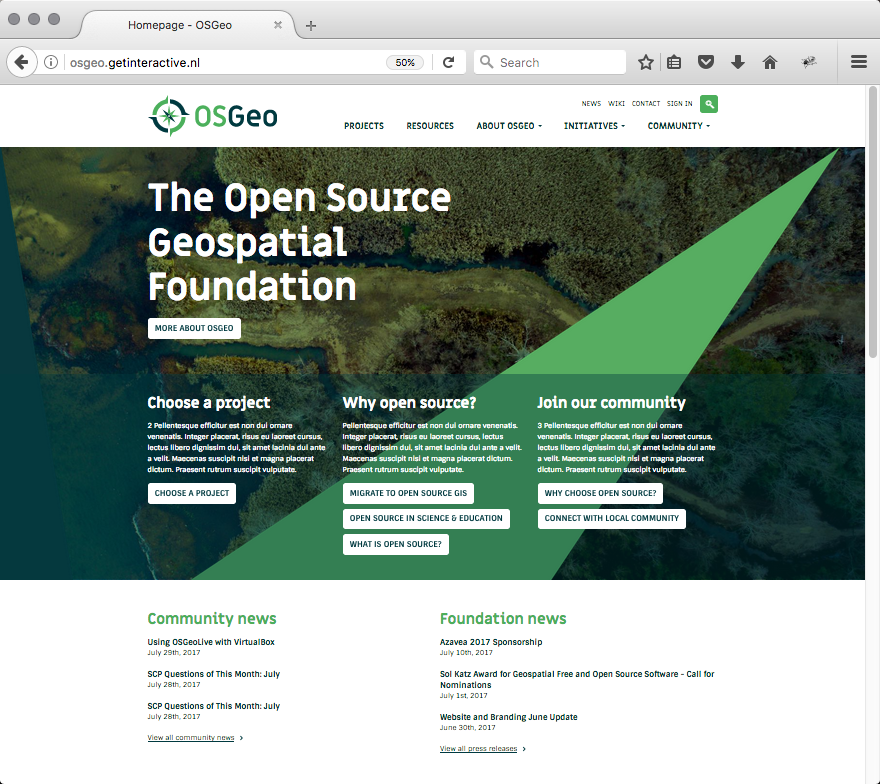Select the Homepage - OSGeo tab

(x=188, y=25)
